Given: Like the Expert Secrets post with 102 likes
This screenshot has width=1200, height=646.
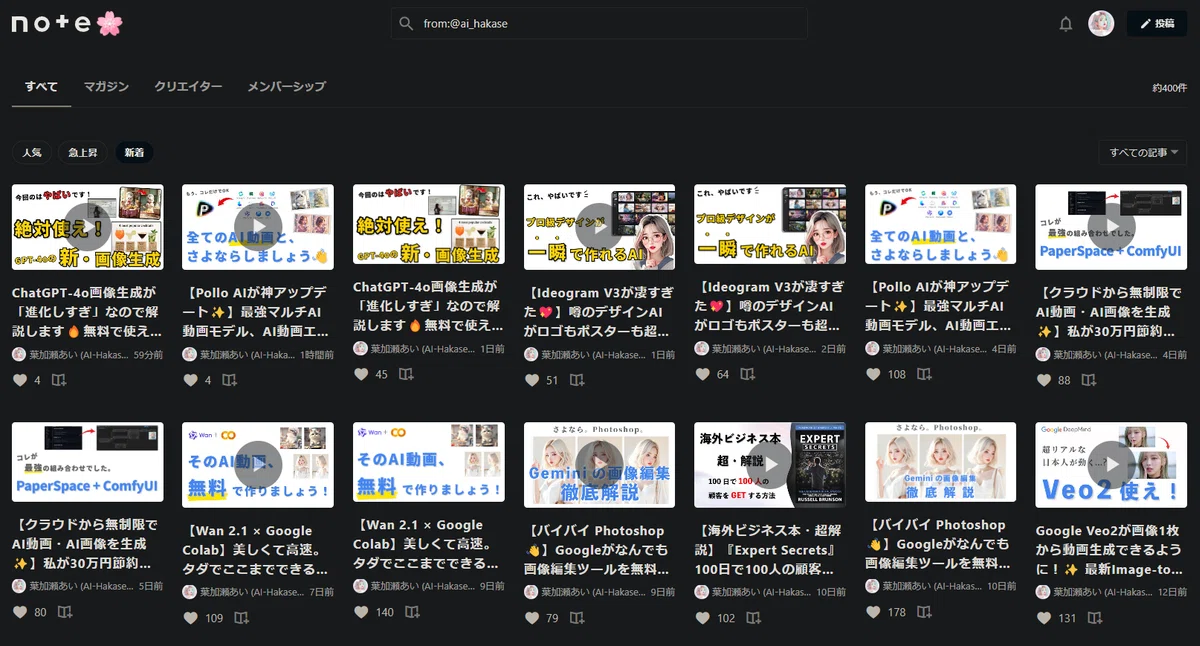Looking at the screenshot, I should coord(703,618).
